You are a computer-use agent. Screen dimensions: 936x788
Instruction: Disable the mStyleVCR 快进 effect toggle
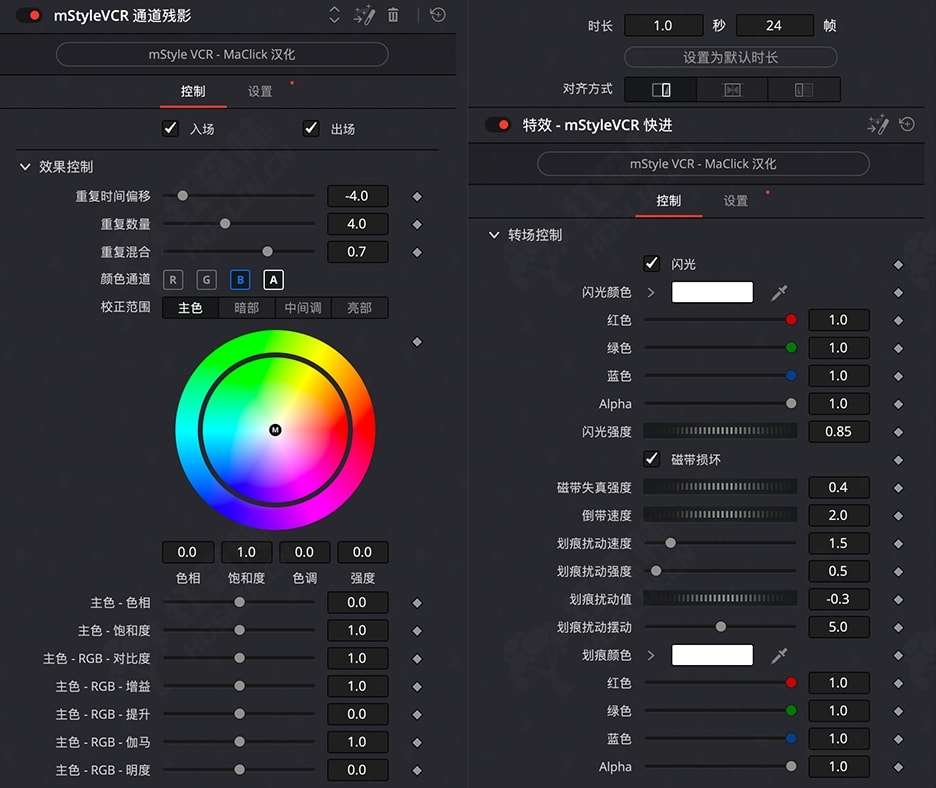[497, 125]
